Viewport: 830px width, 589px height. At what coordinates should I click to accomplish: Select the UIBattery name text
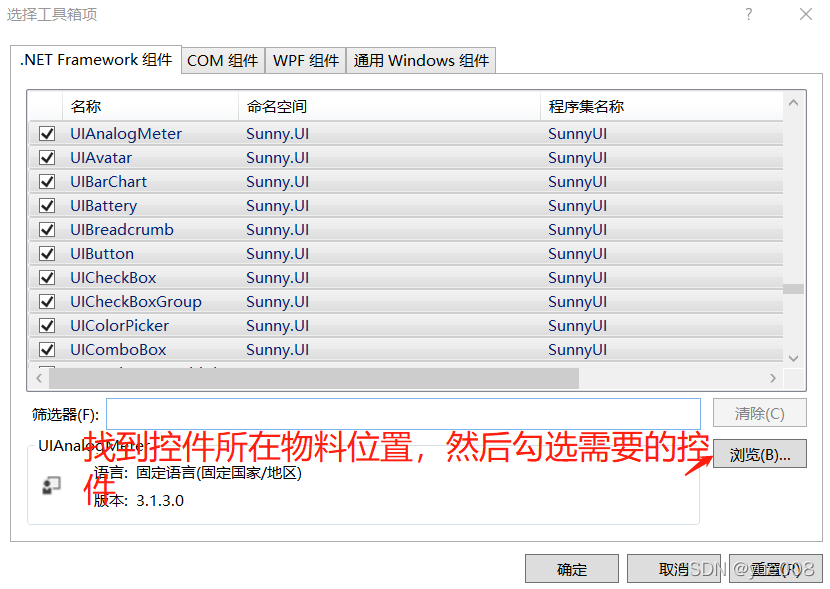(x=104, y=206)
